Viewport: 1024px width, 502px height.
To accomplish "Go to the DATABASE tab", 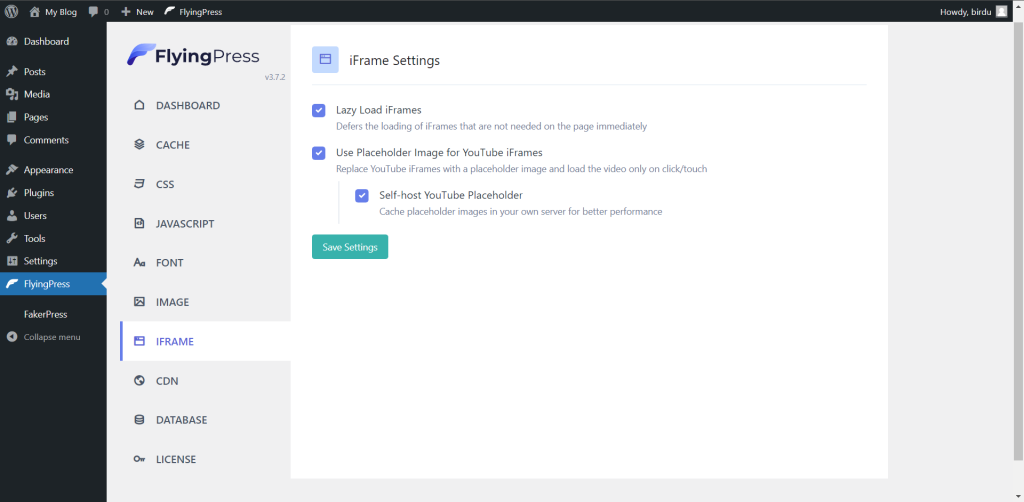I will coord(205,420).
